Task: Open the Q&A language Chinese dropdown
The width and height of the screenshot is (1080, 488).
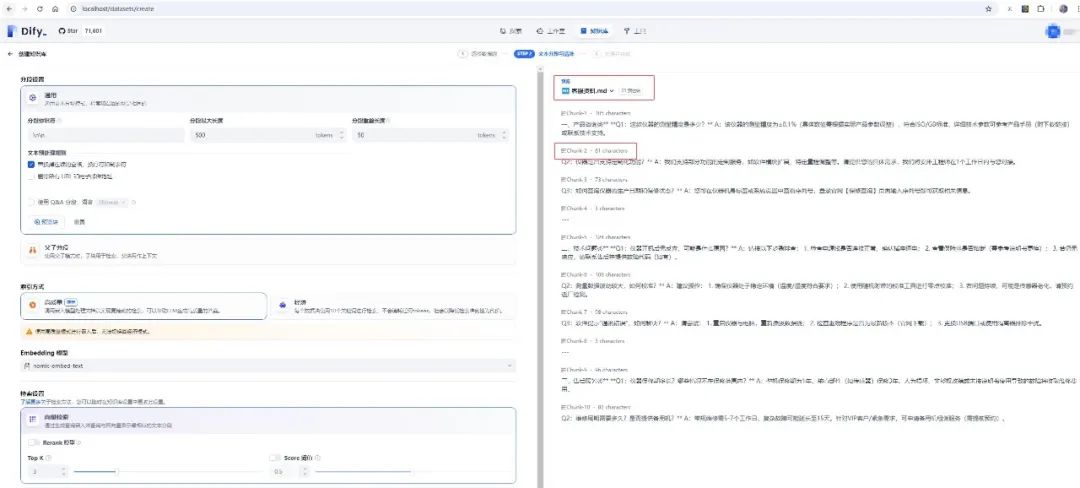Action: pos(112,202)
